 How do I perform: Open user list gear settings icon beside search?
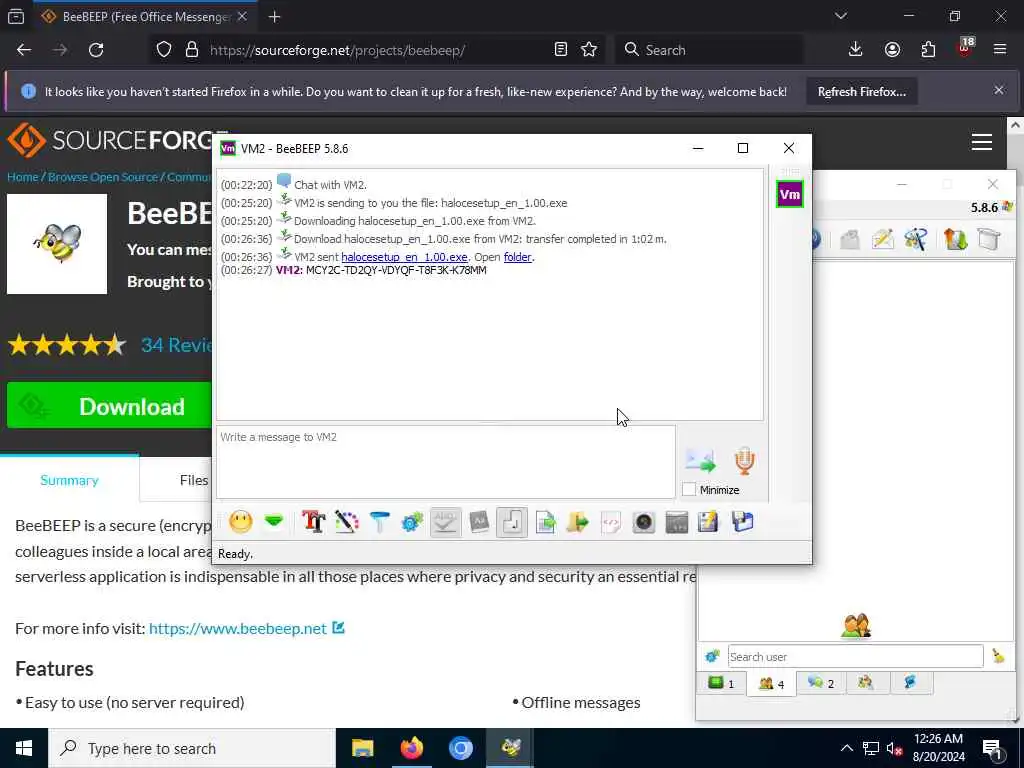coord(712,656)
